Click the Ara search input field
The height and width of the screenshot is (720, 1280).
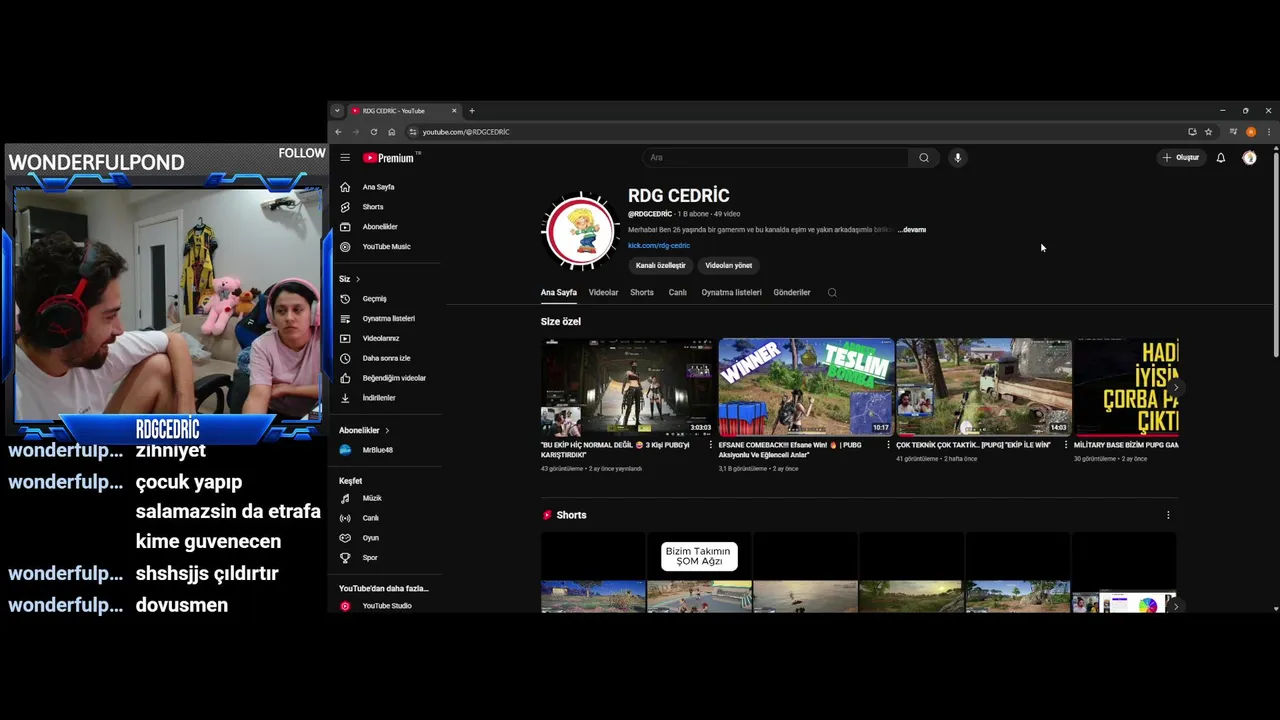tap(776, 157)
